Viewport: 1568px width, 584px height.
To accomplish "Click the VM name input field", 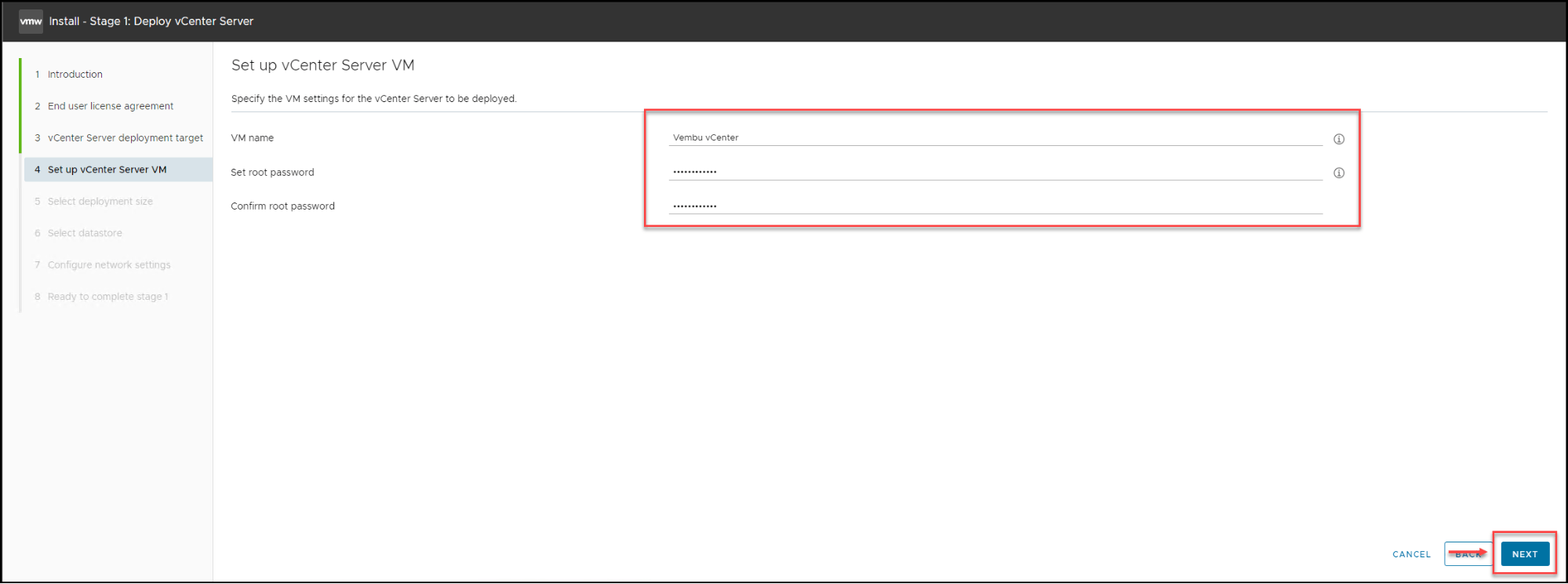I will (995, 137).
